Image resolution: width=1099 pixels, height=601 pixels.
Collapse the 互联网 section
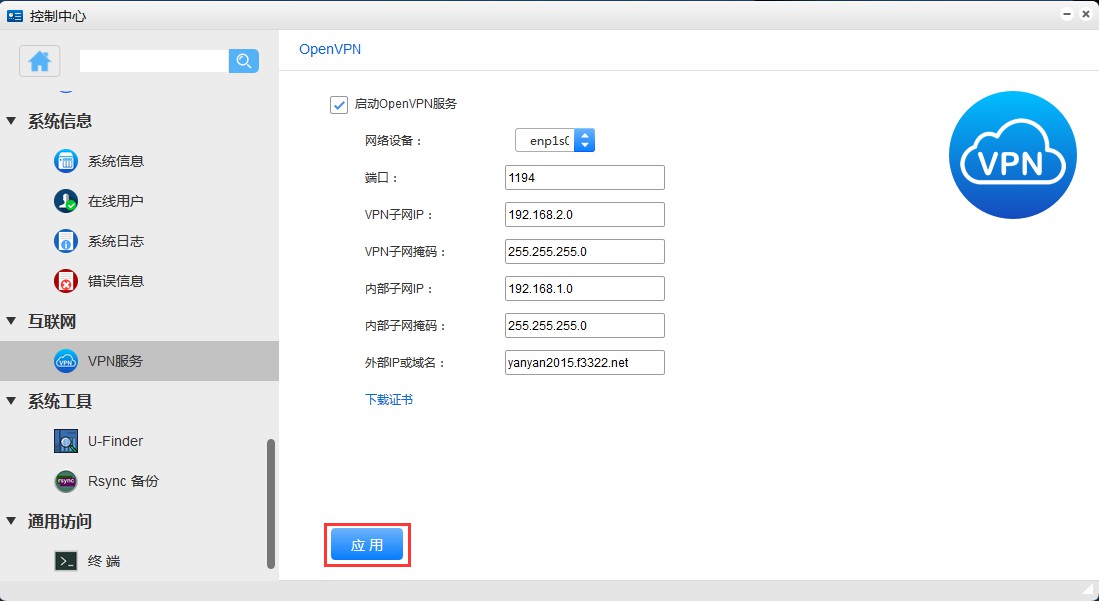[x=12, y=321]
